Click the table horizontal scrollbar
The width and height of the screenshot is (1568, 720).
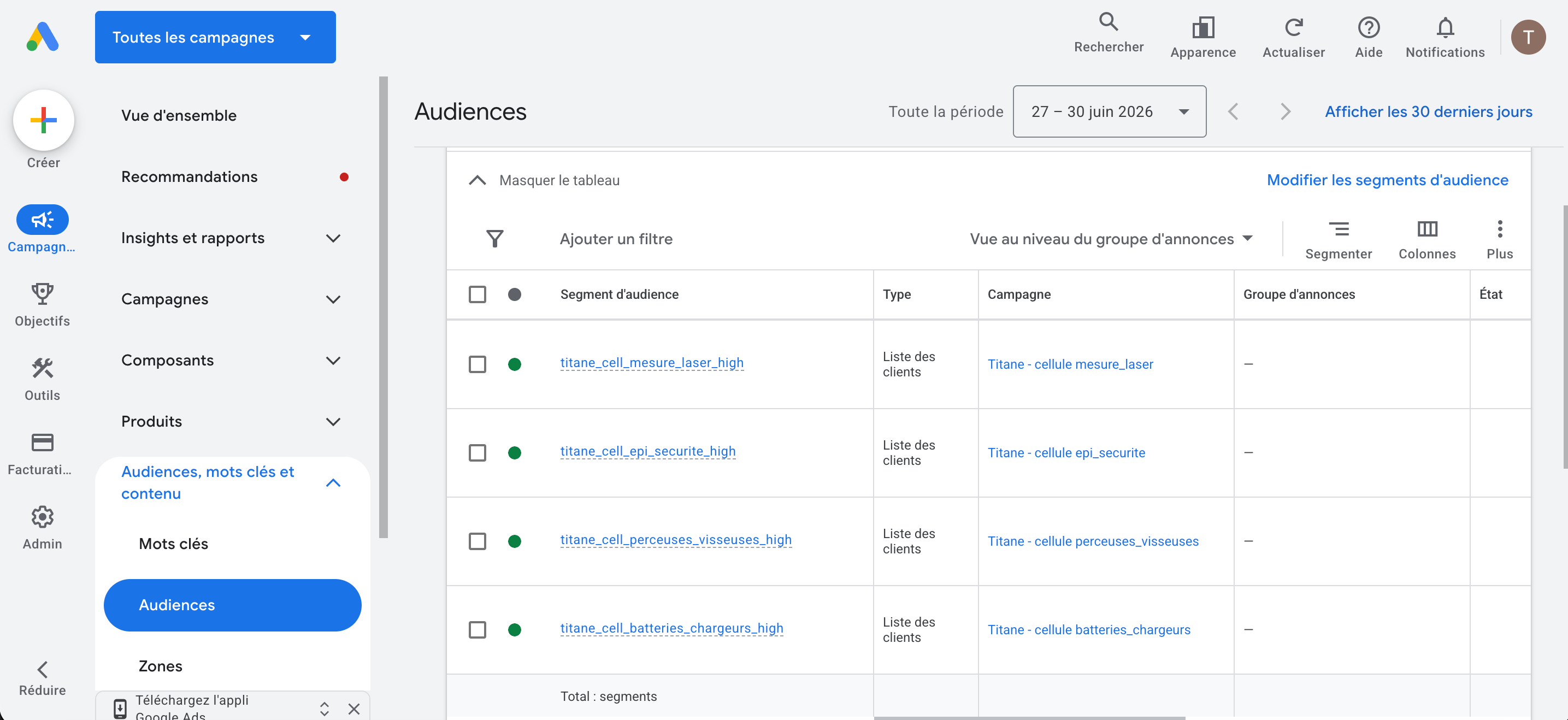[1029, 718]
